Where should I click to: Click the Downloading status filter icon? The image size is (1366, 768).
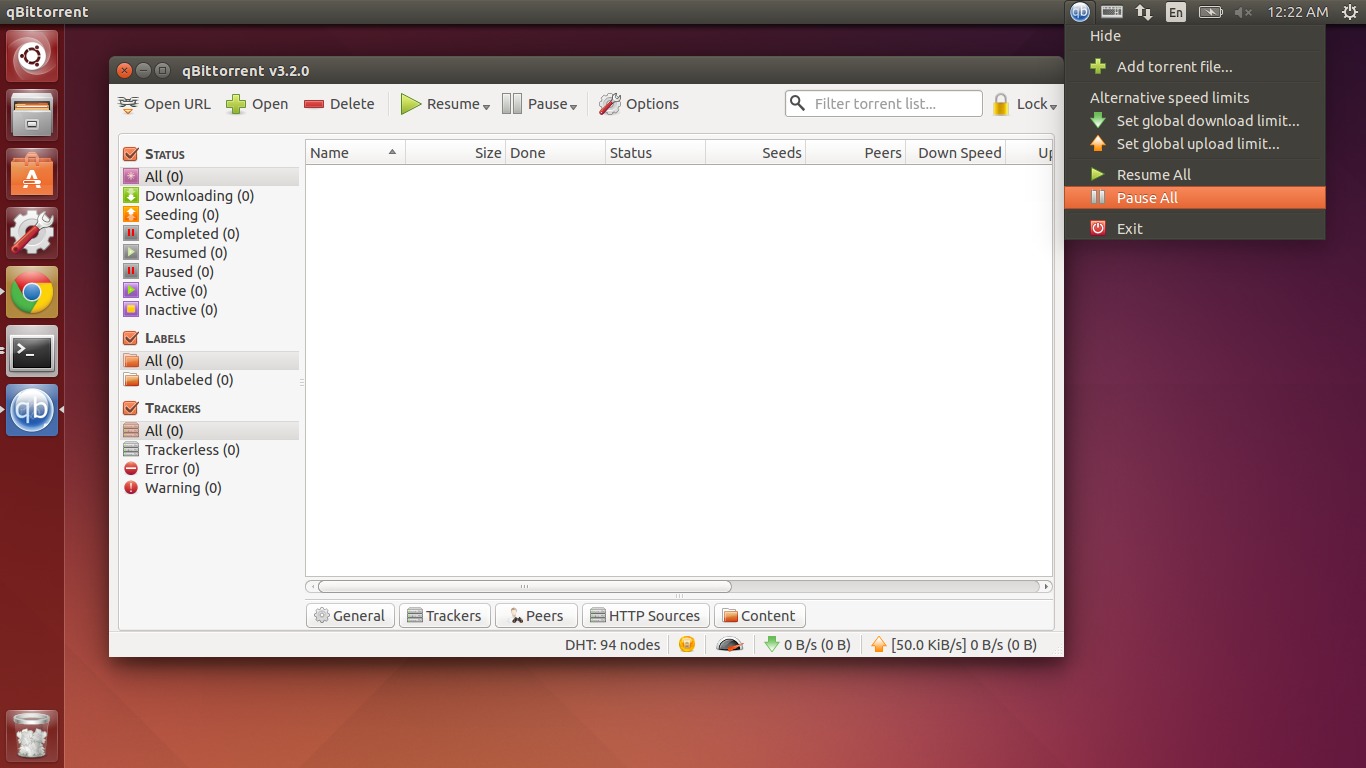click(131, 196)
